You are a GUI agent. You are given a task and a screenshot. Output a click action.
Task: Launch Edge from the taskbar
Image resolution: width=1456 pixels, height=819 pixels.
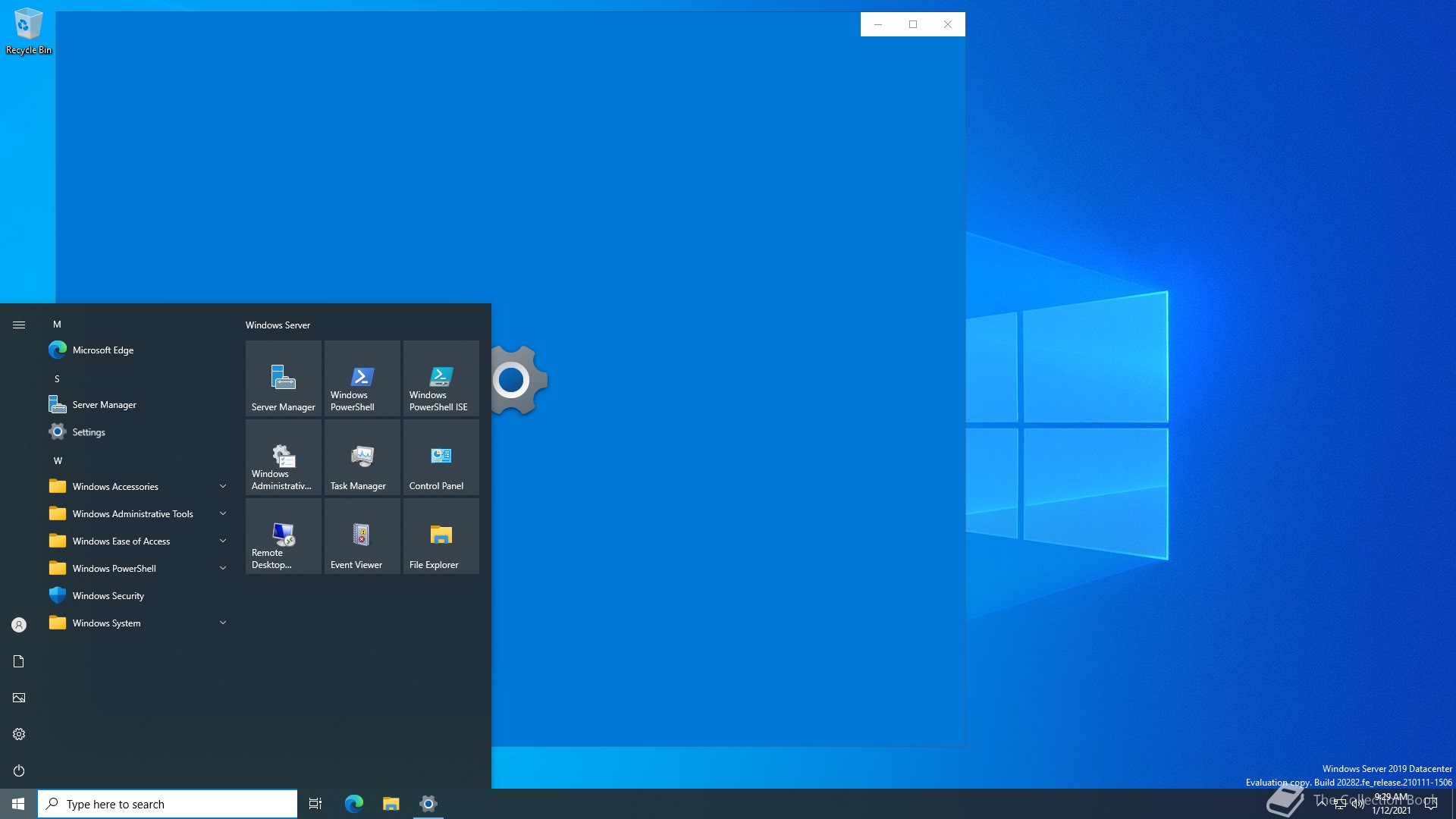[354, 804]
